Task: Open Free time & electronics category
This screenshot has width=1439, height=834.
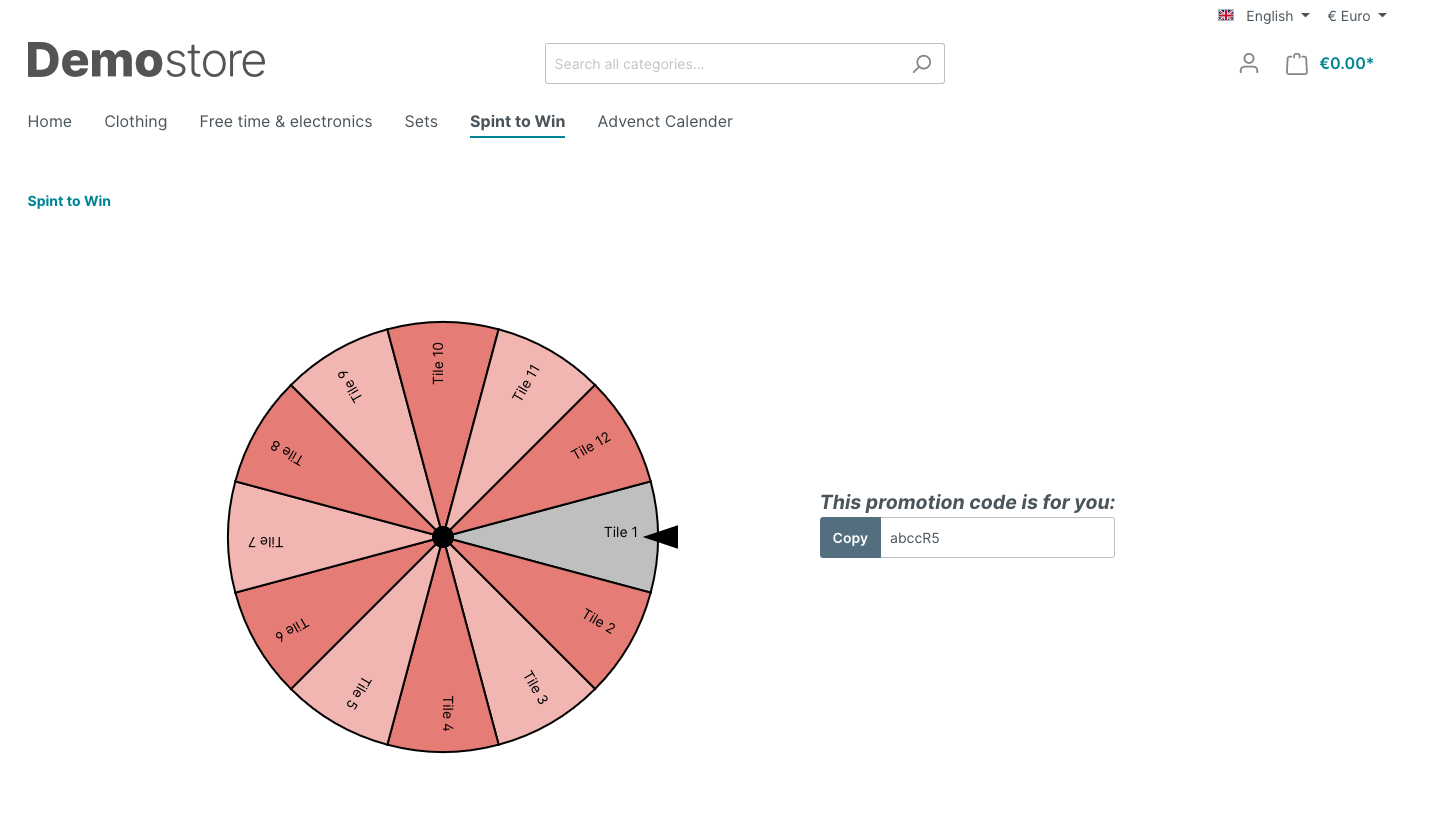Action: pos(286,121)
